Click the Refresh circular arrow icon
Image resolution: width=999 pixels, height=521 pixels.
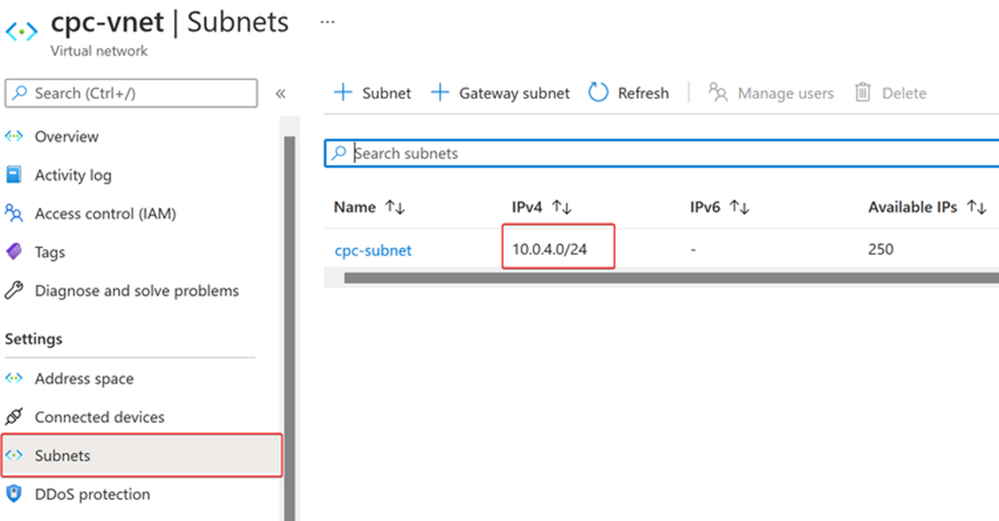pyautogui.click(x=598, y=93)
